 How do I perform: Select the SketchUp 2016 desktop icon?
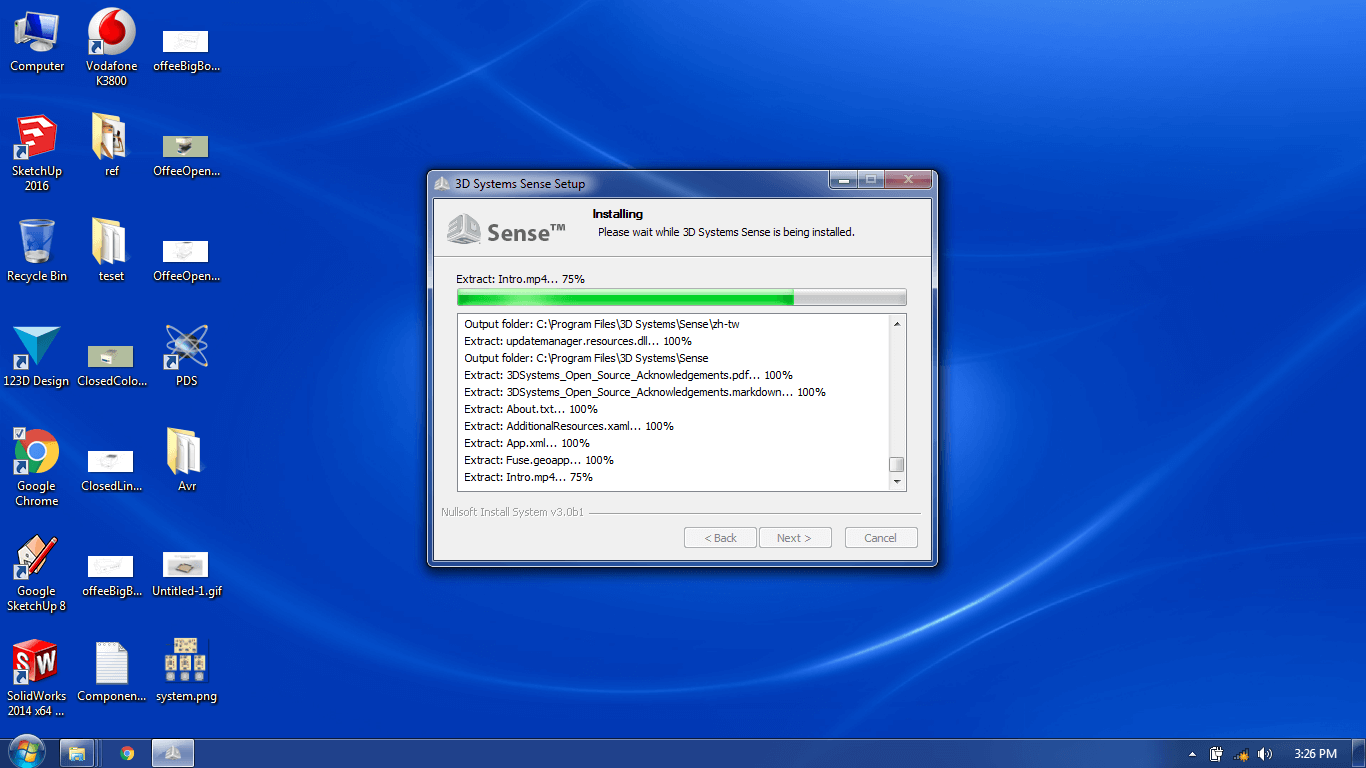37,153
